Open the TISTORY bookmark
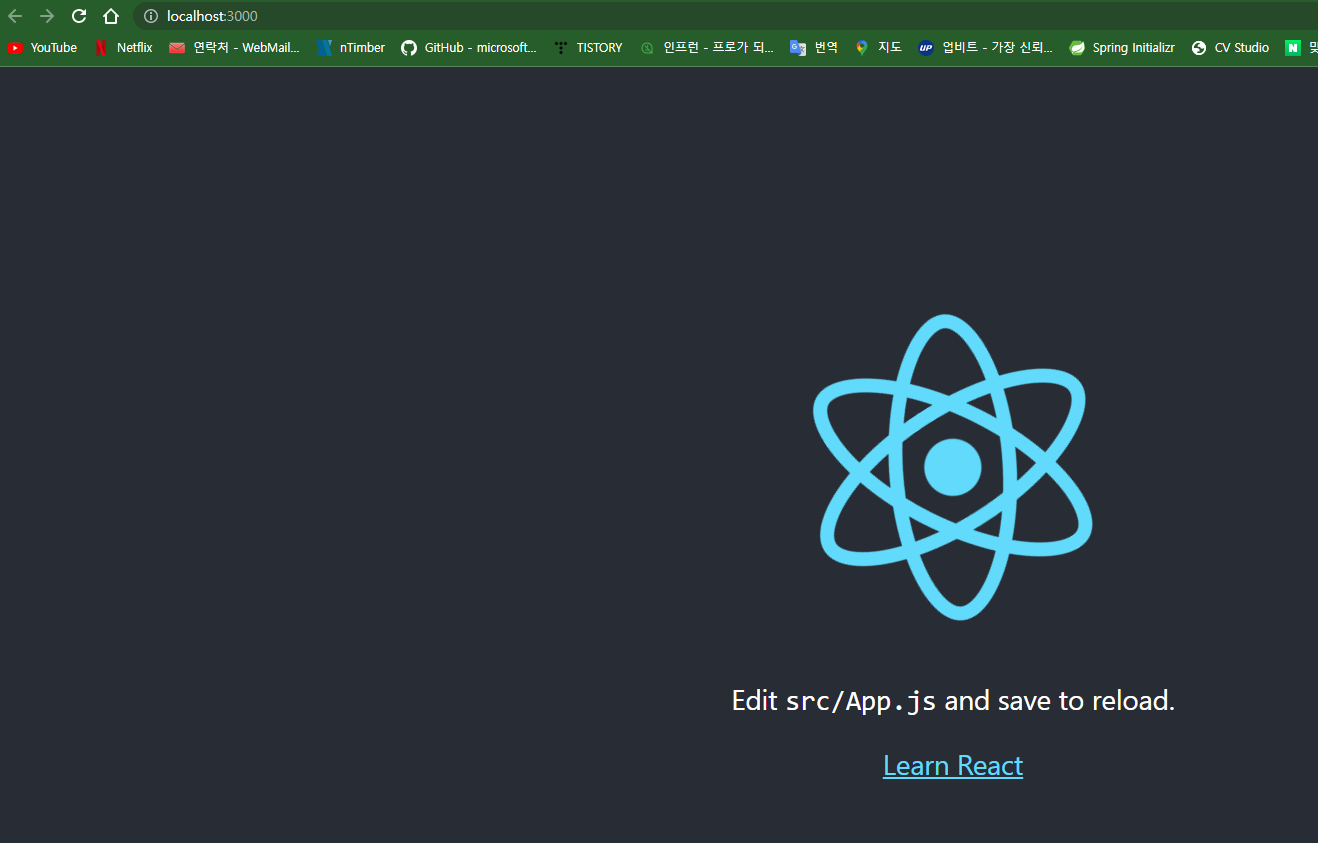The image size is (1318, 843). point(588,47)
